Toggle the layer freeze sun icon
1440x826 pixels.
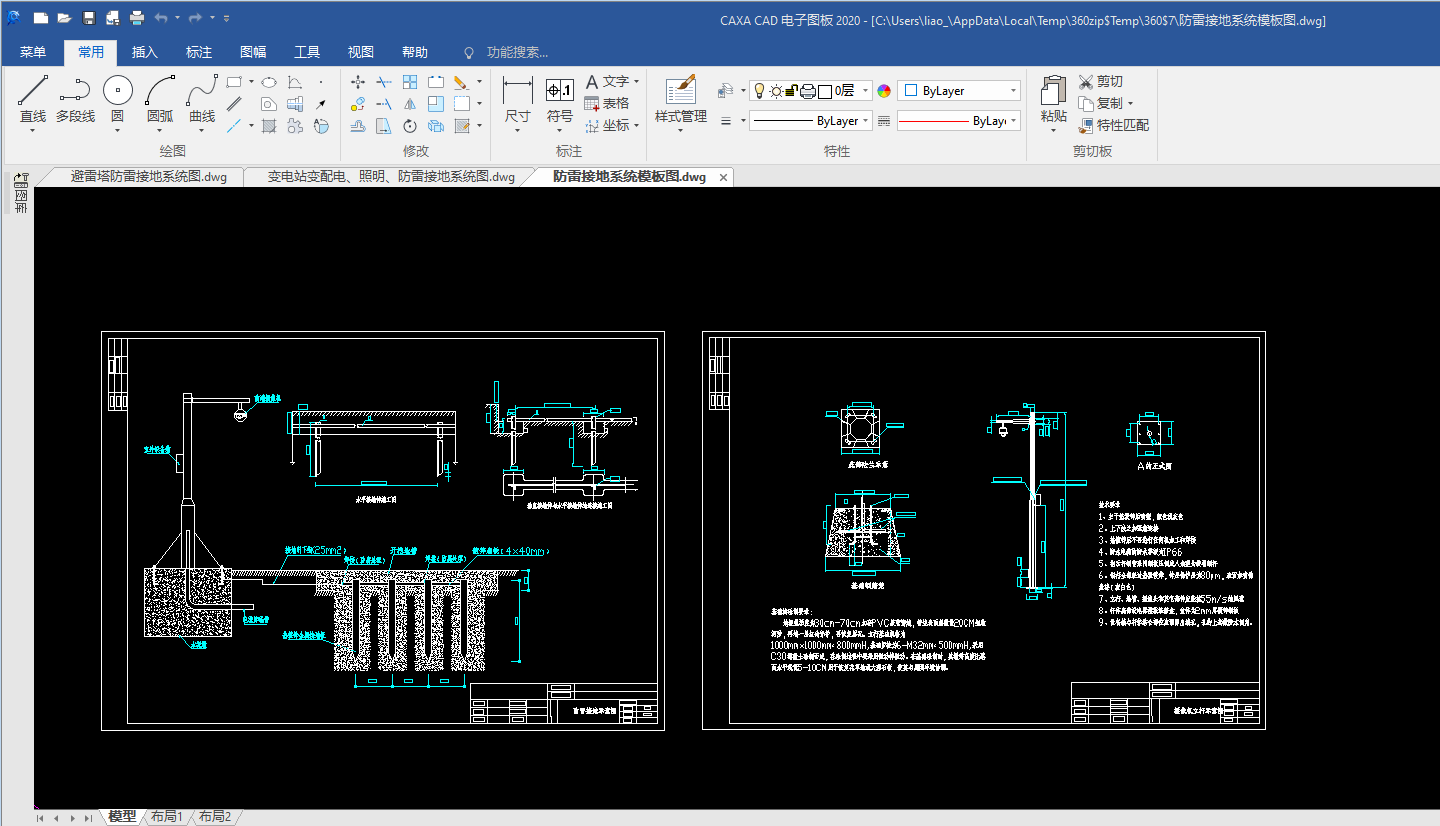click(x=775, y=91)
